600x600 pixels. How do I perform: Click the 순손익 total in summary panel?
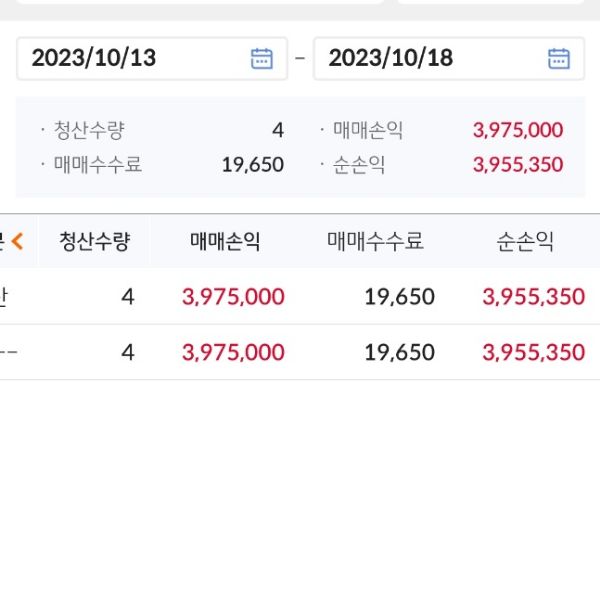[517, 165]
